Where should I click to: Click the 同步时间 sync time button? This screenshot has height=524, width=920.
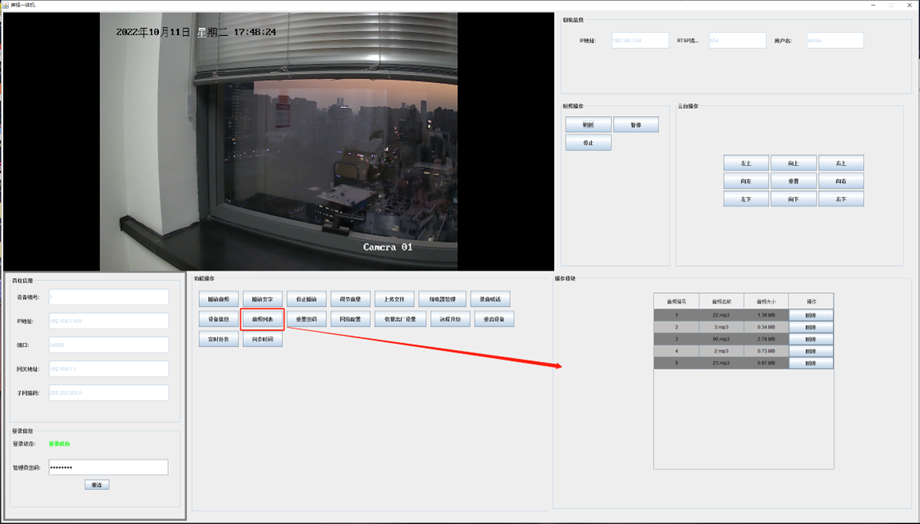(263, 339)
